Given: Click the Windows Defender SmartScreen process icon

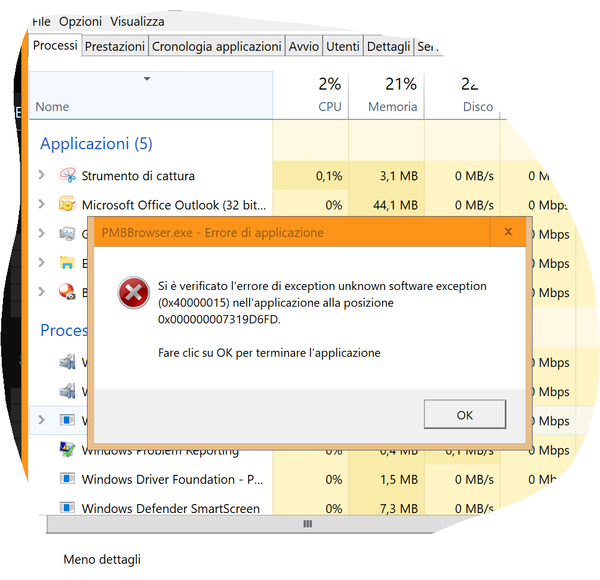Looking at the screenshot, I should pos(67,507).
